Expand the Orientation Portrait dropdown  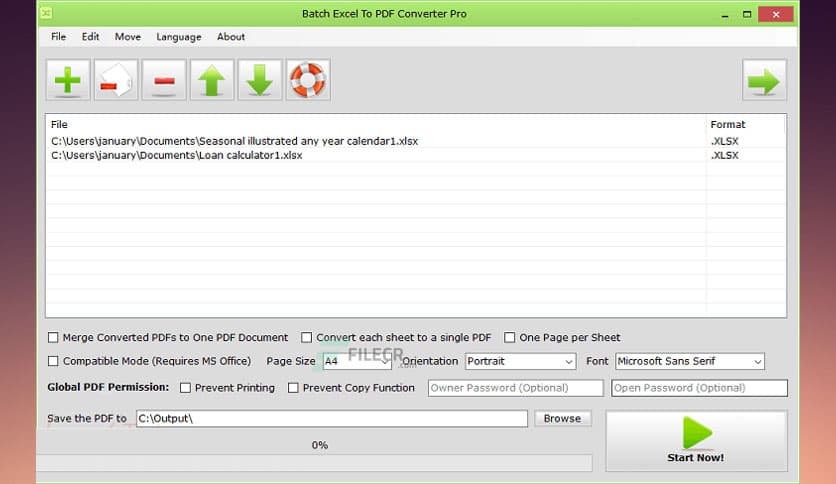(x=520, y=361)
